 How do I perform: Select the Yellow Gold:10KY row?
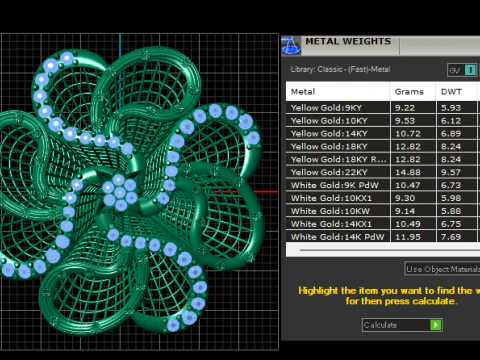point(383,121)
